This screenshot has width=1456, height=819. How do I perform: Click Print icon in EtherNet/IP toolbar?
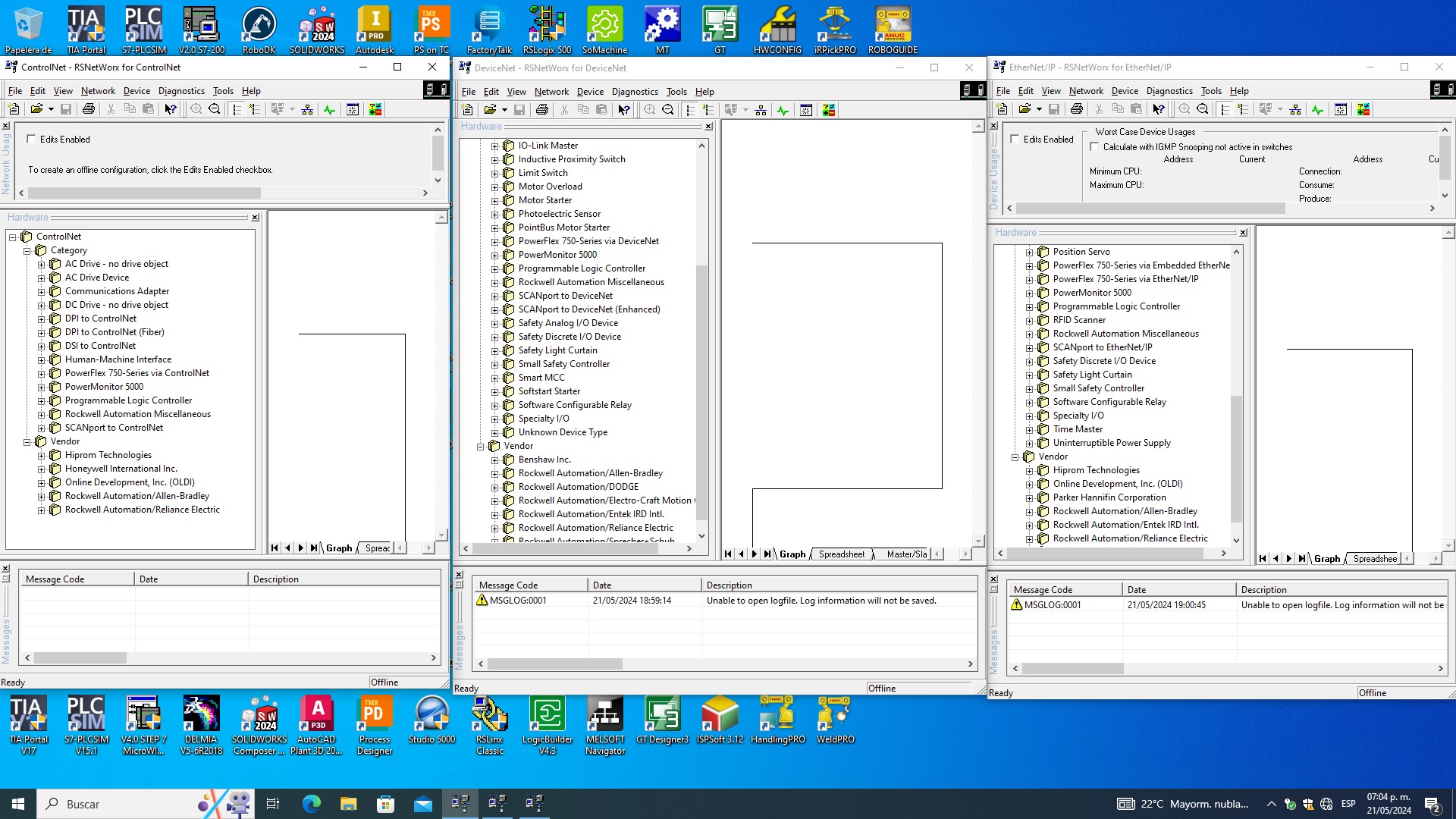[1076, 109]
